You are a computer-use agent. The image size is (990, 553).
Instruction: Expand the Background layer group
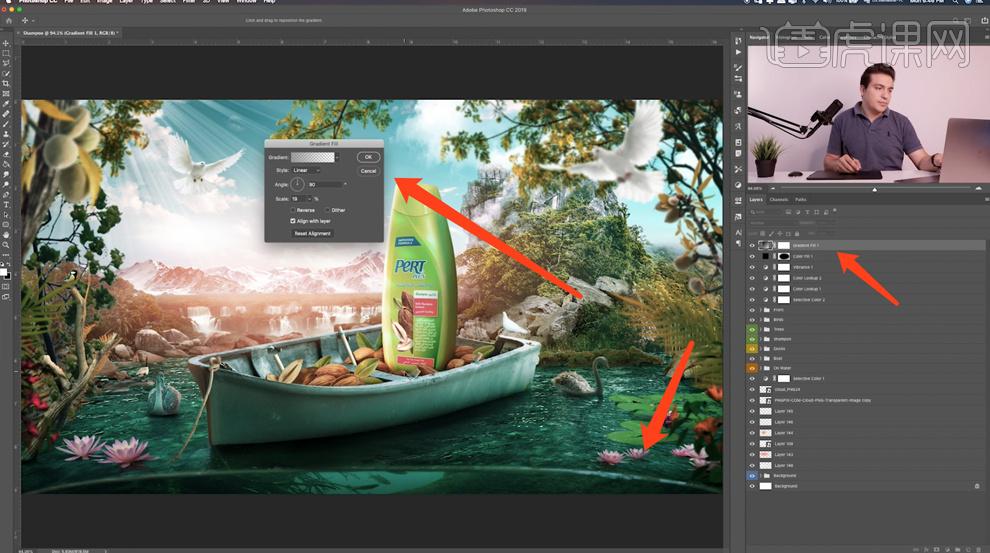761,475
